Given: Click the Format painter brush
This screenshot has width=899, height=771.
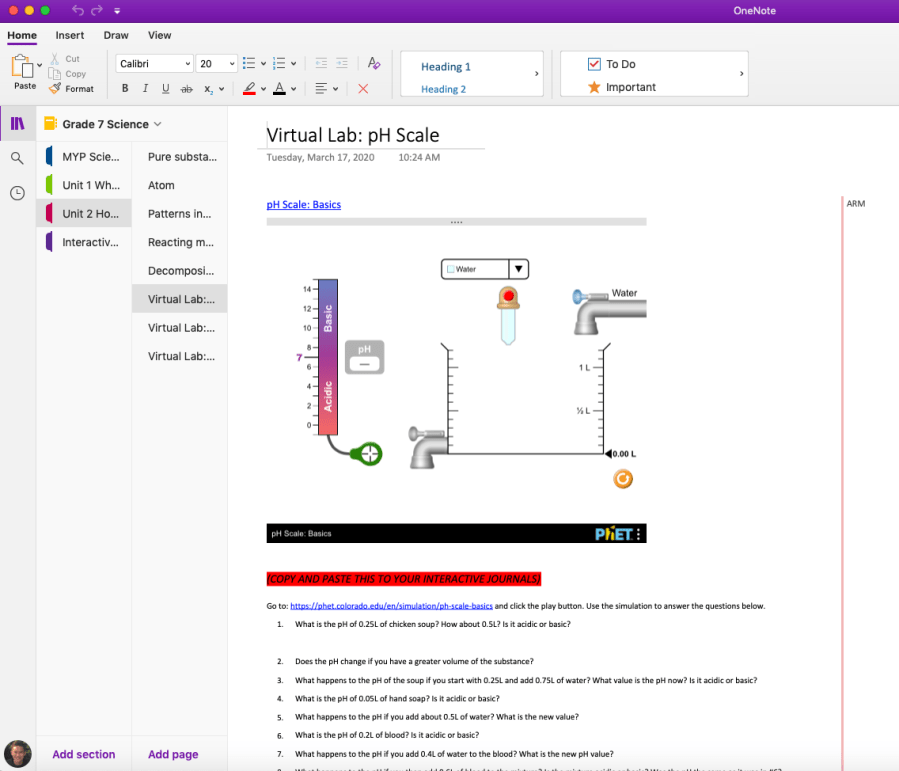Looking at the screenshot, I should click(56, 89).
